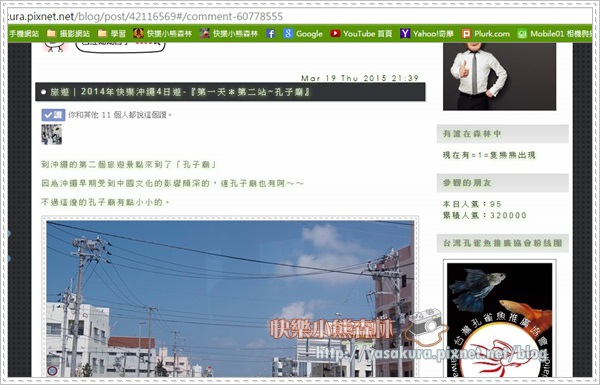Click the paragraph 因為沖繩早期受到中國文化

[173, 183]
